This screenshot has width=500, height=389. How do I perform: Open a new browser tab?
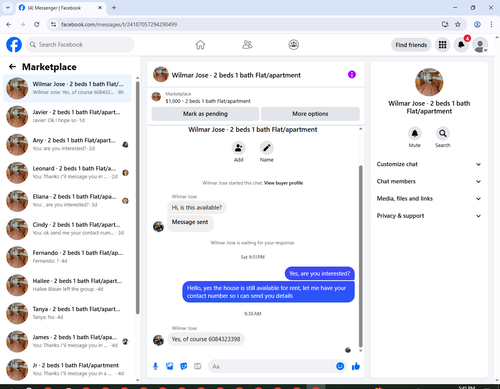[x=114, y=8]
